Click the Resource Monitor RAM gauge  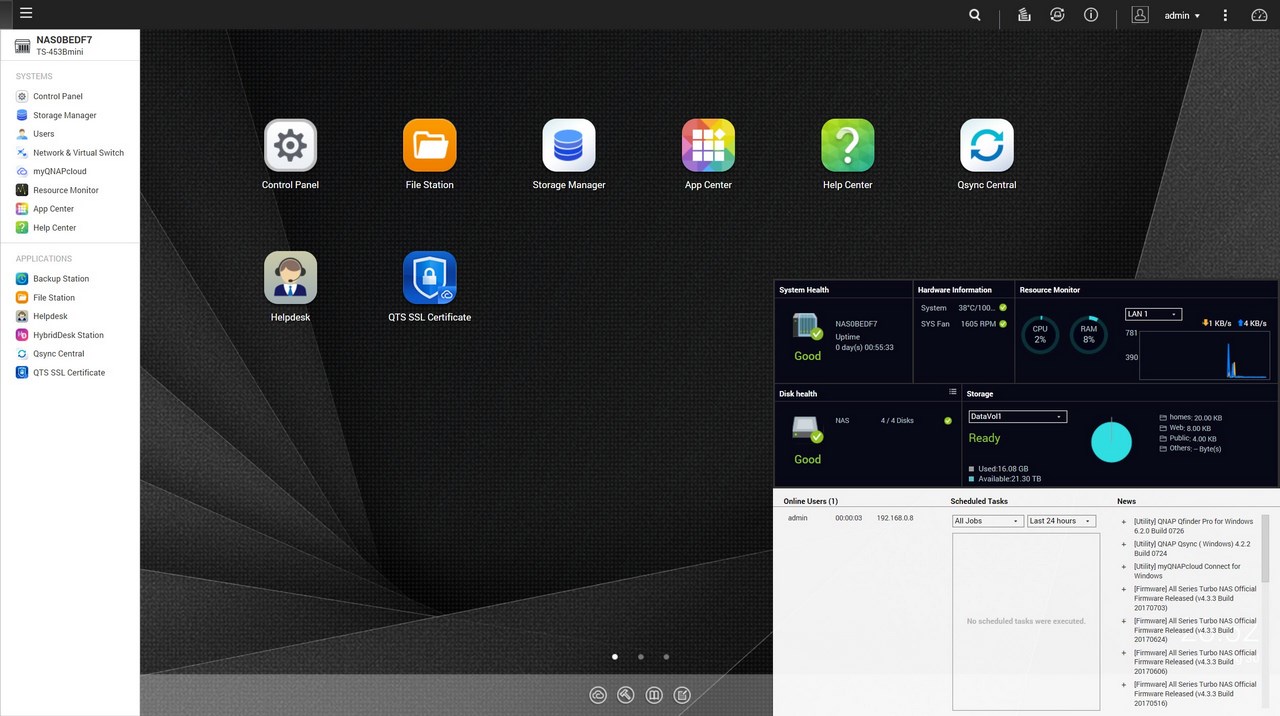[x=1089, y=334]
